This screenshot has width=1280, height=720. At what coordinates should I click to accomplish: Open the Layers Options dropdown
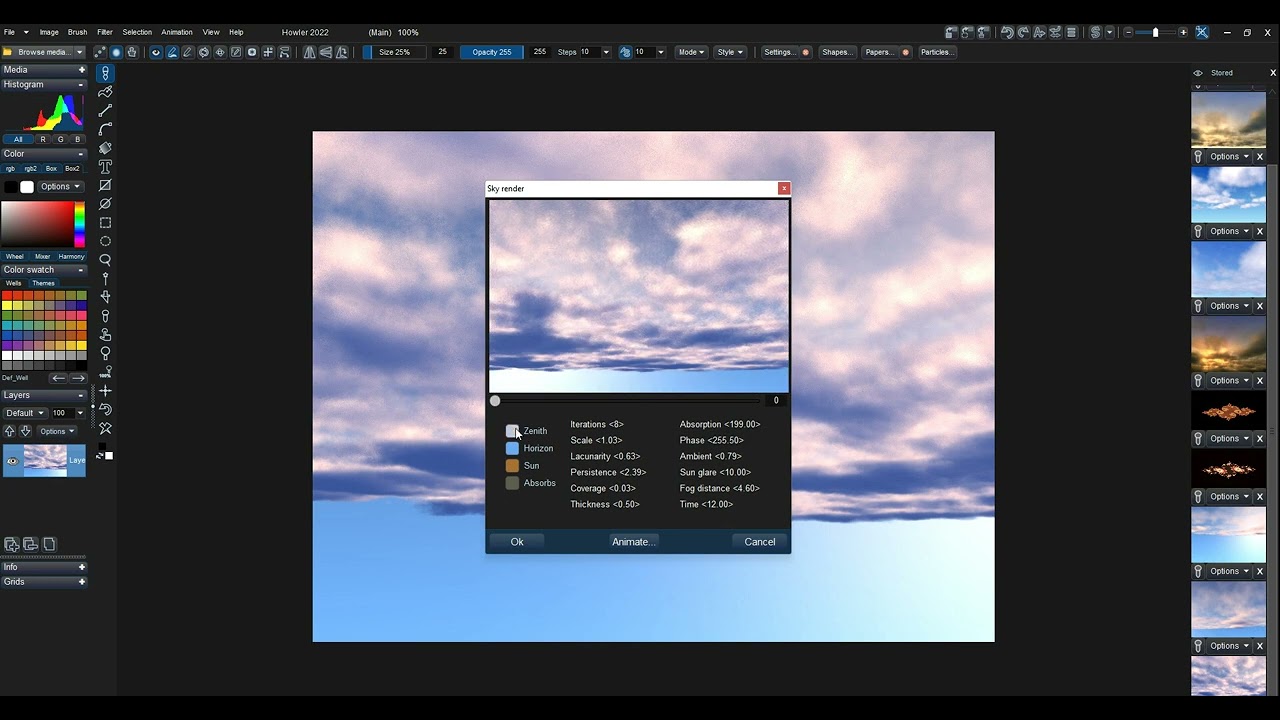[x=57, y=431]
